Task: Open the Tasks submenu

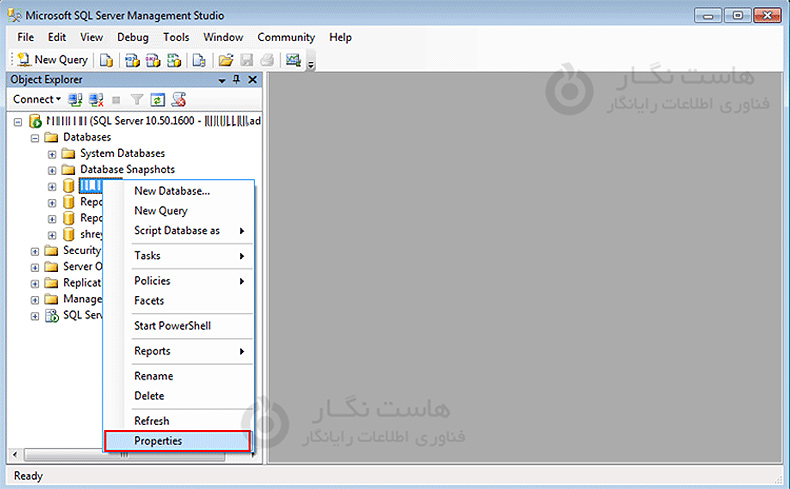Action: tap(188, 256)
